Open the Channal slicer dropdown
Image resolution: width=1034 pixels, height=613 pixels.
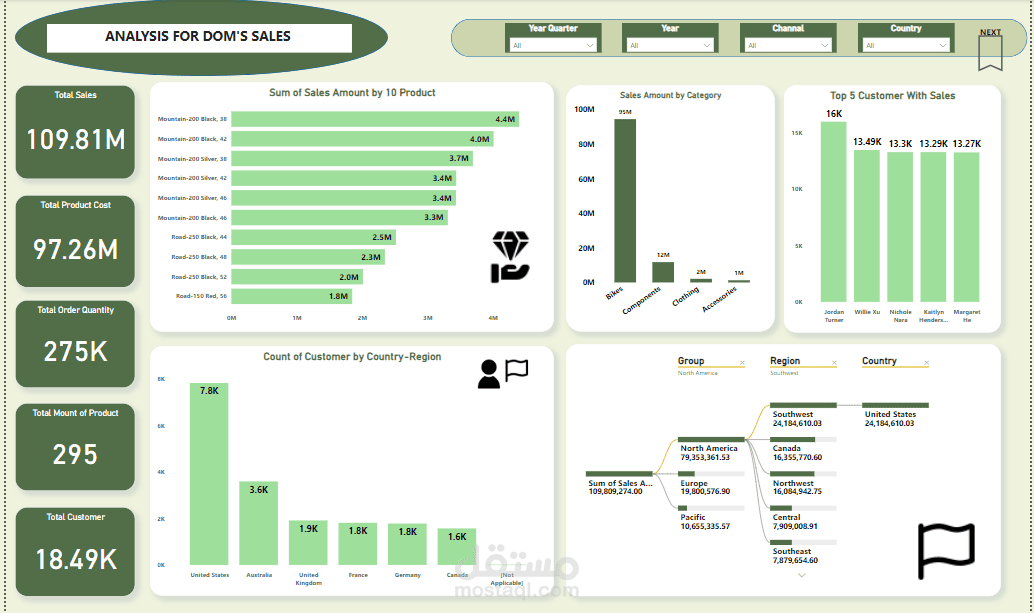pyautogui.click(x=788, y=45)
